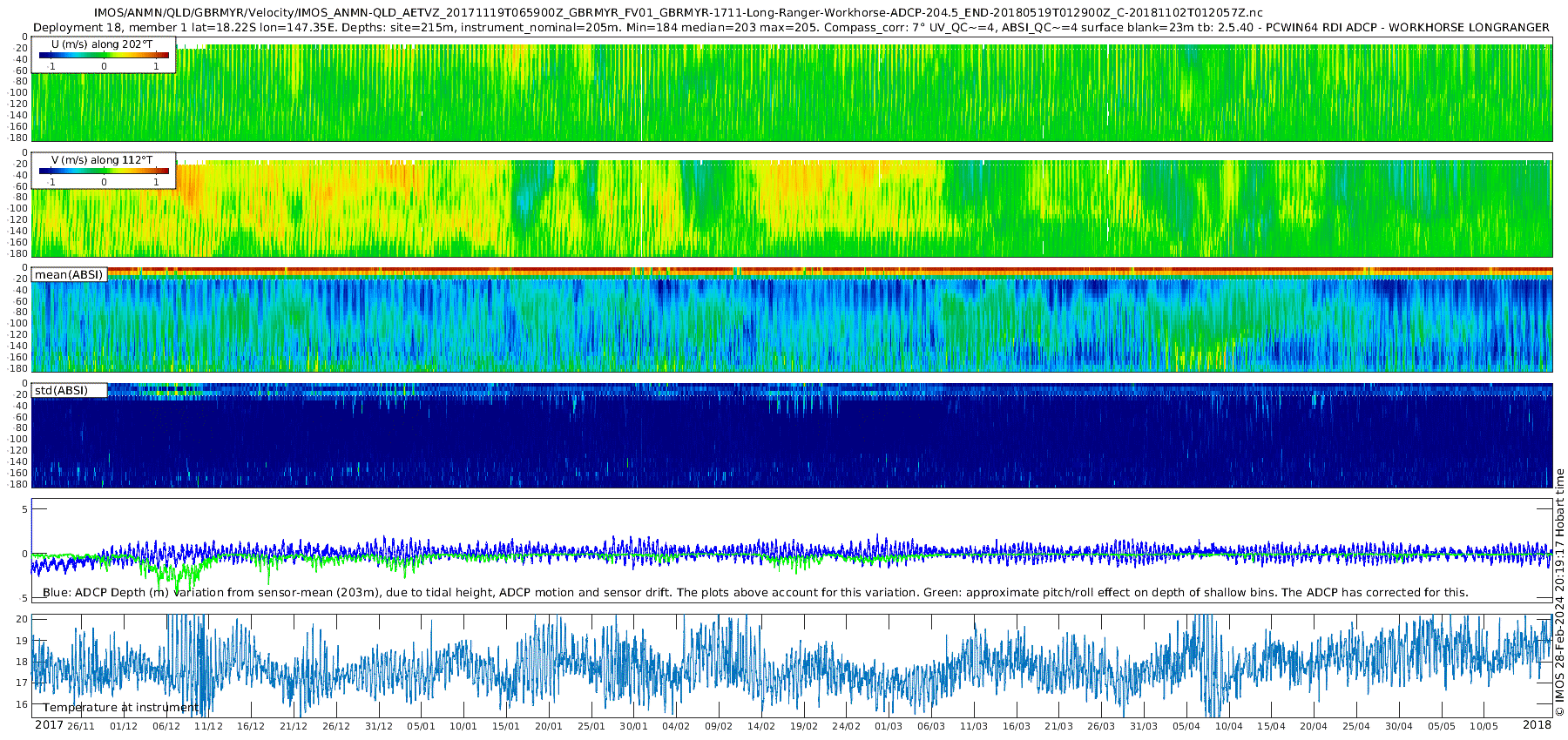Viewport: 1568px width, 740px height.
Task: Click the V (m/s) along 112°T title
Action: [x=102, y=160]
